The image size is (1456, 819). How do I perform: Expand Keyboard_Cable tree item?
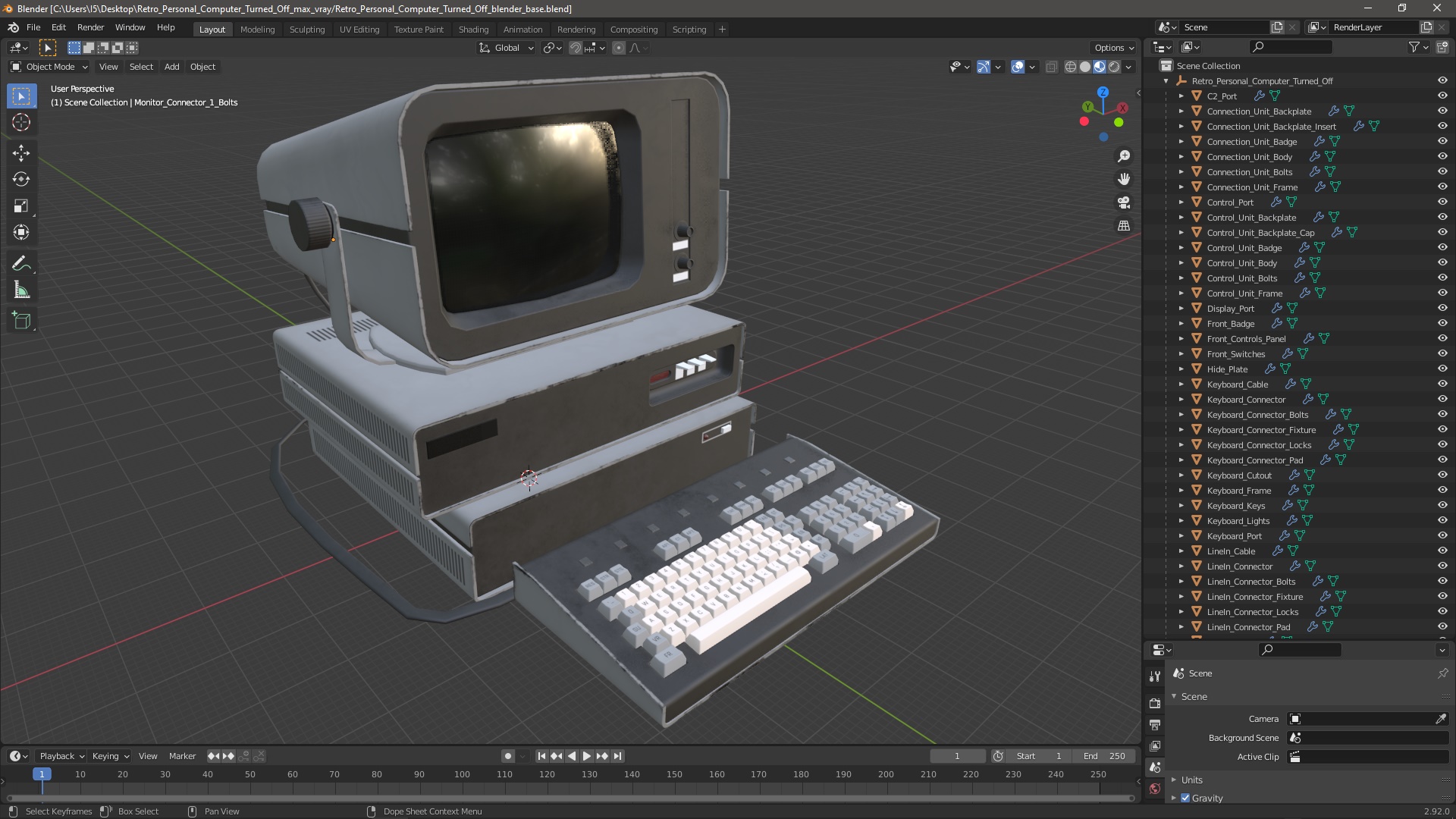pyautogui.click(x=1181, y=384)
